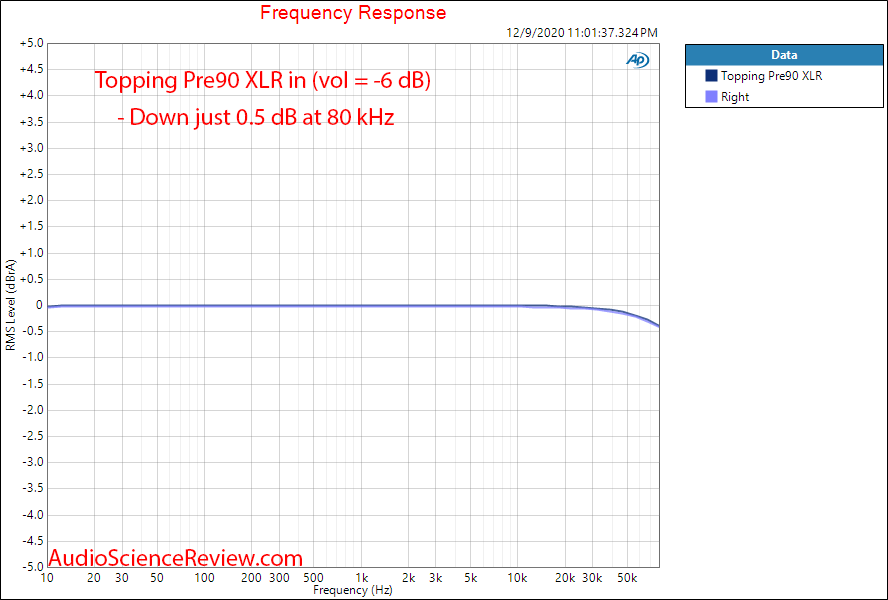
Task: Click the +1.5 label on the level axis
Action: (32, 227)
